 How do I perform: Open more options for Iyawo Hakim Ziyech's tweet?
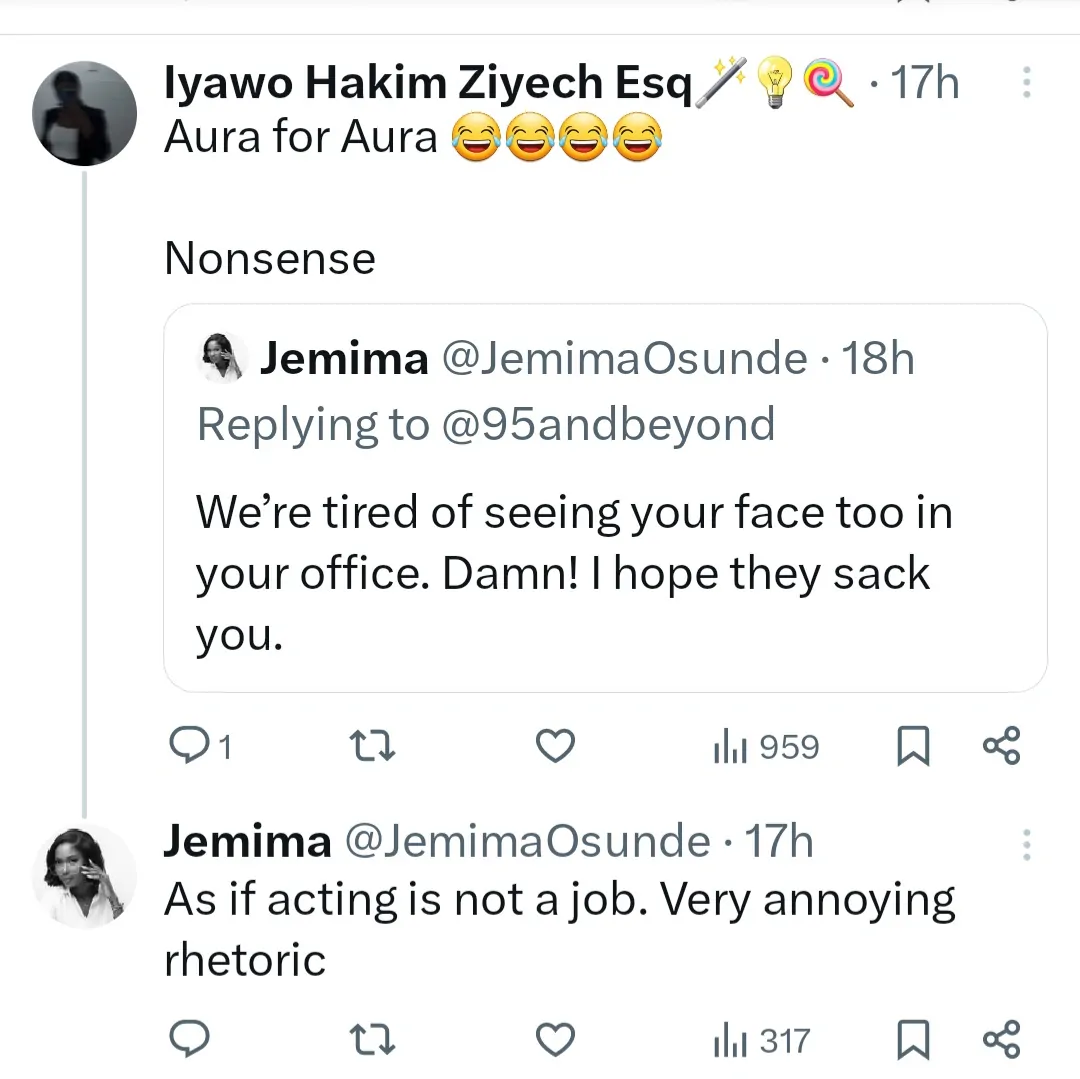1026,83
